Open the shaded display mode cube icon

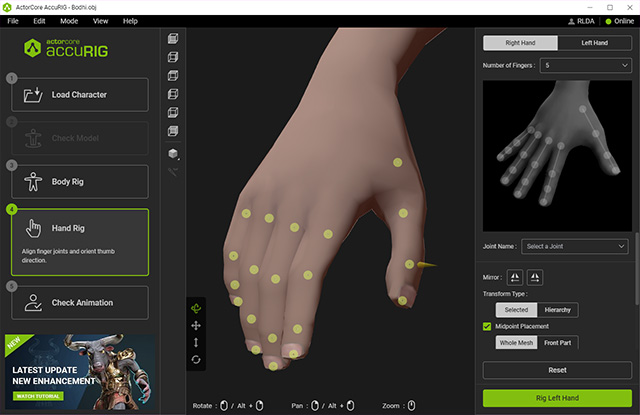[173, 153]
